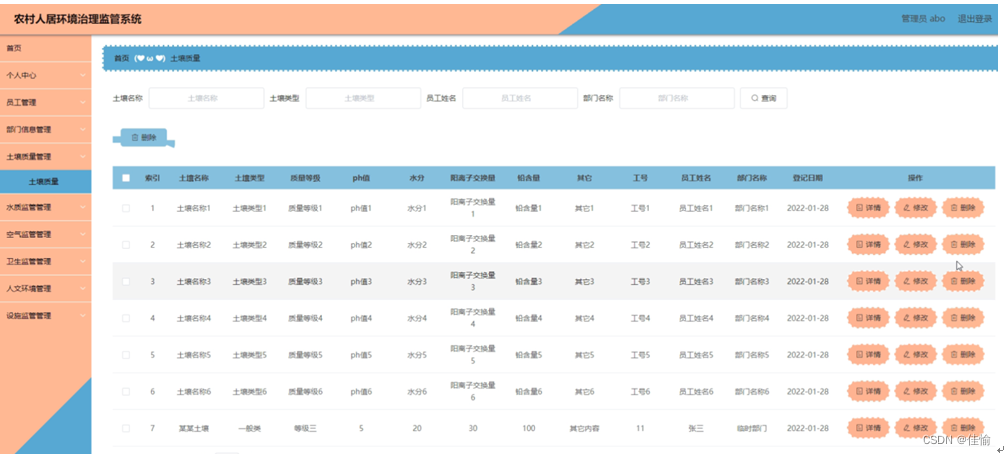Viewport: 1006px width, 455px height.
Task: Click the cell 张三
Action: (x=696, y=428)
